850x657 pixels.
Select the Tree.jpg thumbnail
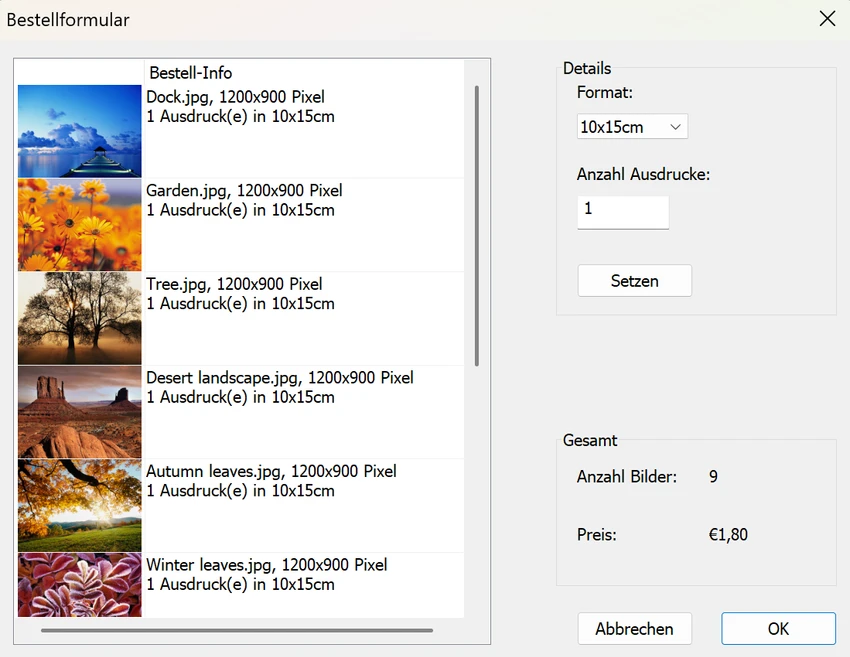click(80, 318)
